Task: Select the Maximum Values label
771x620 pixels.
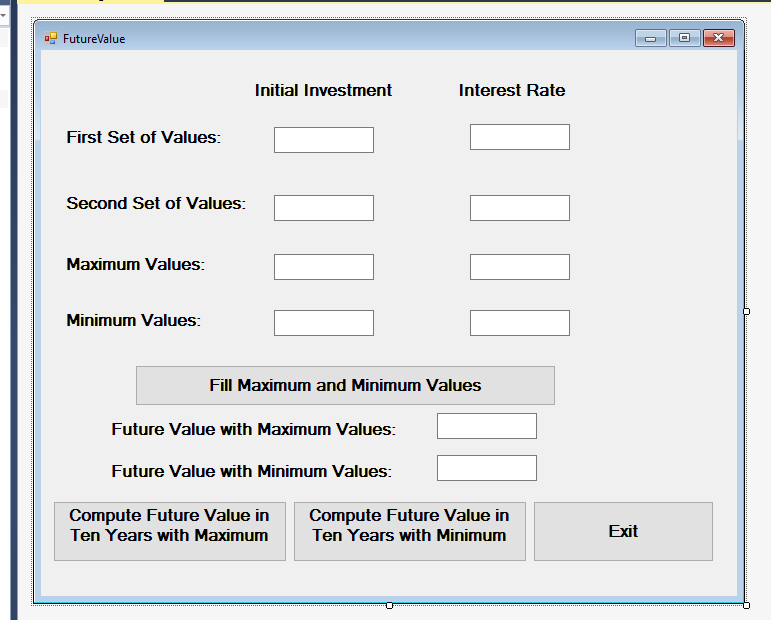Action: 135,264
